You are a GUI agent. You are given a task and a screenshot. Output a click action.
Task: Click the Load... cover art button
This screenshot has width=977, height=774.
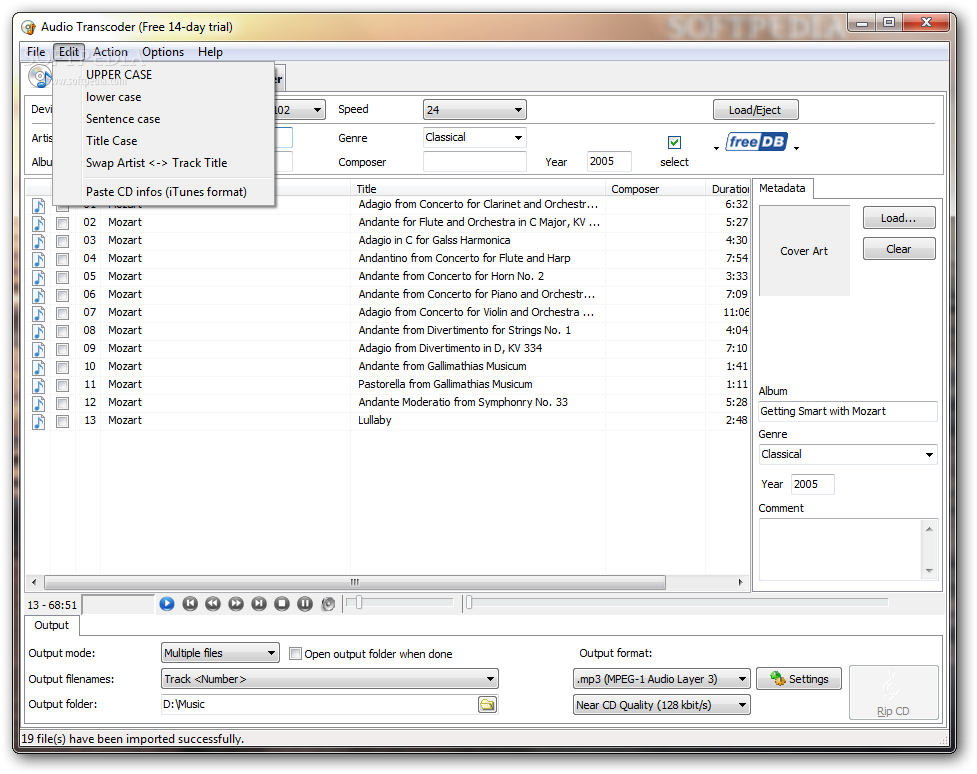[898, 218]
